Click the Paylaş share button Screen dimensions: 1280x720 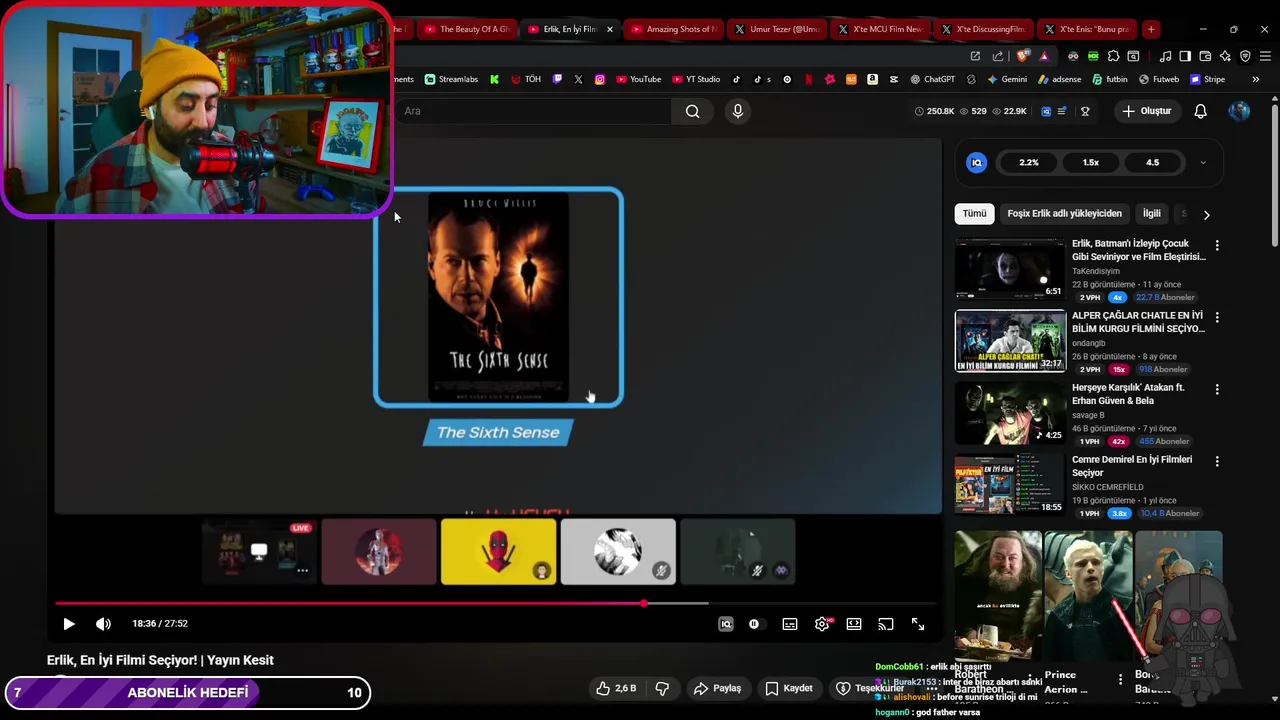pos(718,688)
